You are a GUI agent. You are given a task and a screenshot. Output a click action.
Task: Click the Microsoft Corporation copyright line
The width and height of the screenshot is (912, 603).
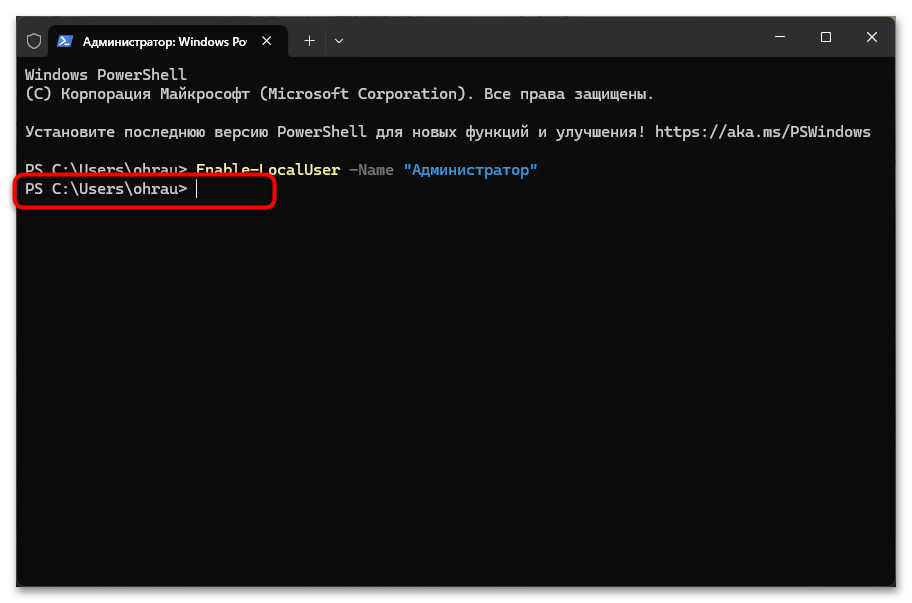[x=339, y=94]
